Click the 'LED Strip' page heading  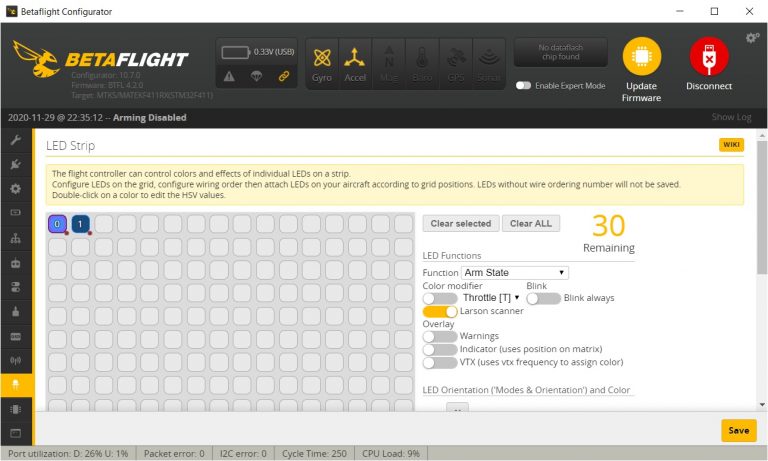(71, 146)
